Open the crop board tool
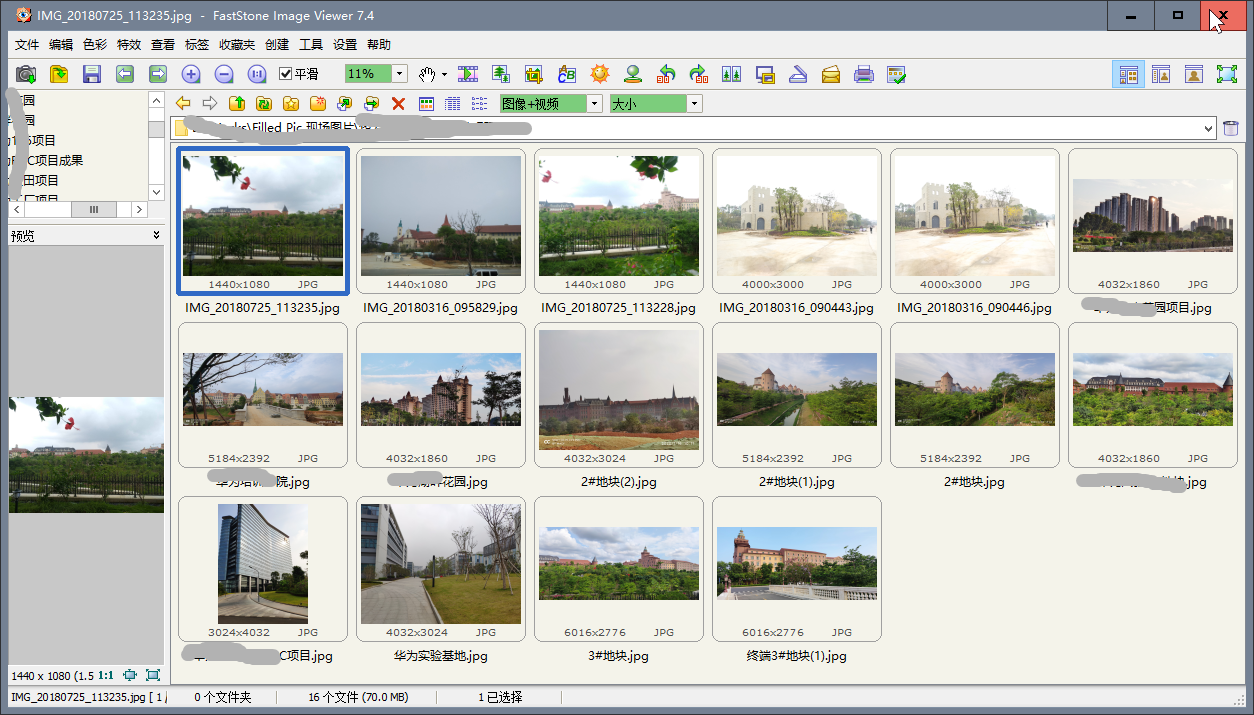1254x715 pixels. point(533,74)
